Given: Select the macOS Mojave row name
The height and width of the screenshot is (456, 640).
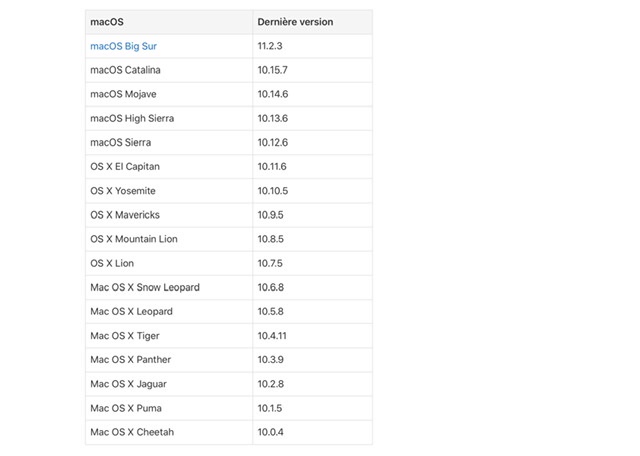Looking at the screenshot, I should [x=123, y=94].
